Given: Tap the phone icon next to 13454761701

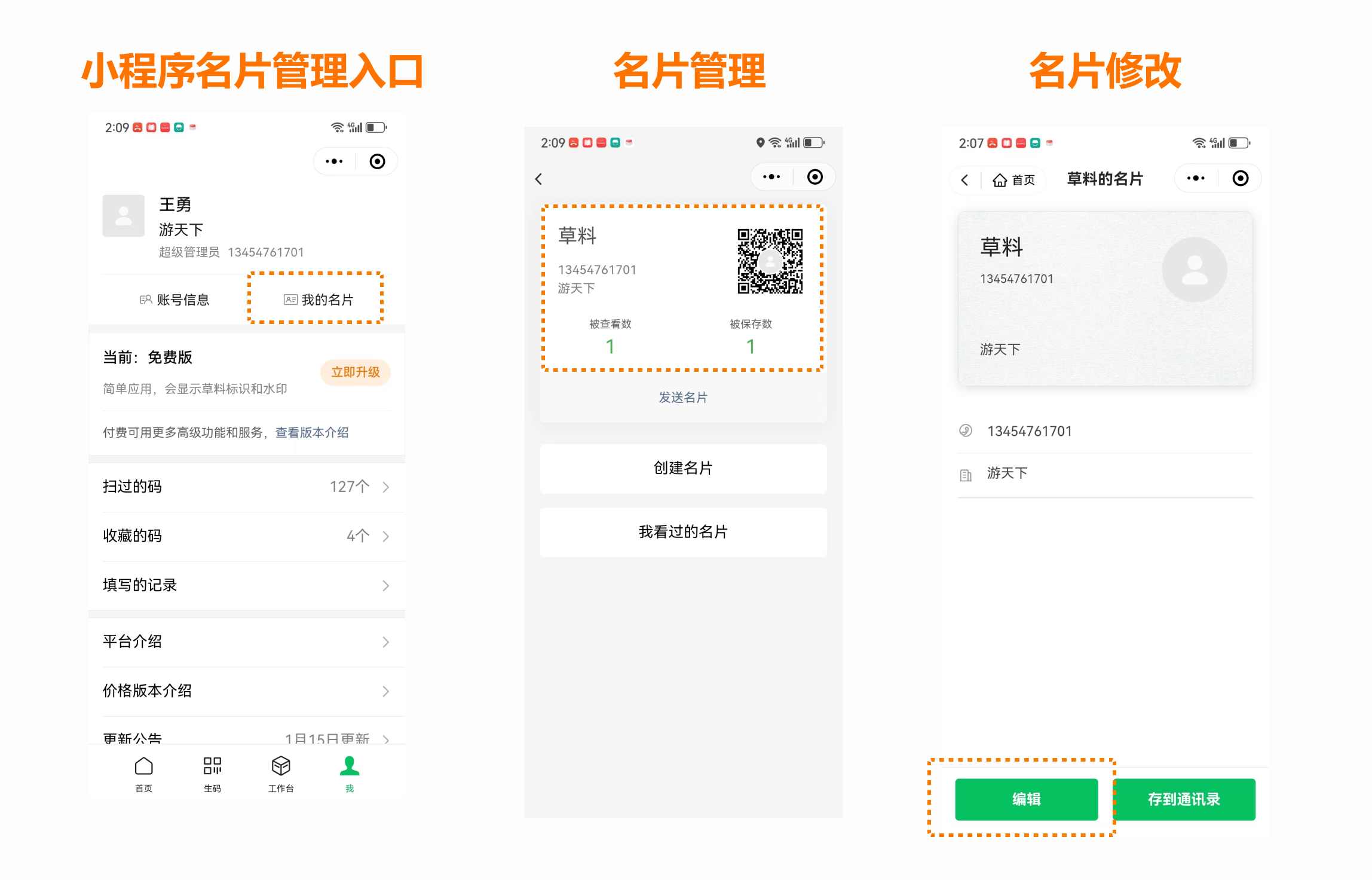Looking at the screenshot, I should pyautogui.click(x=966, y=430).
